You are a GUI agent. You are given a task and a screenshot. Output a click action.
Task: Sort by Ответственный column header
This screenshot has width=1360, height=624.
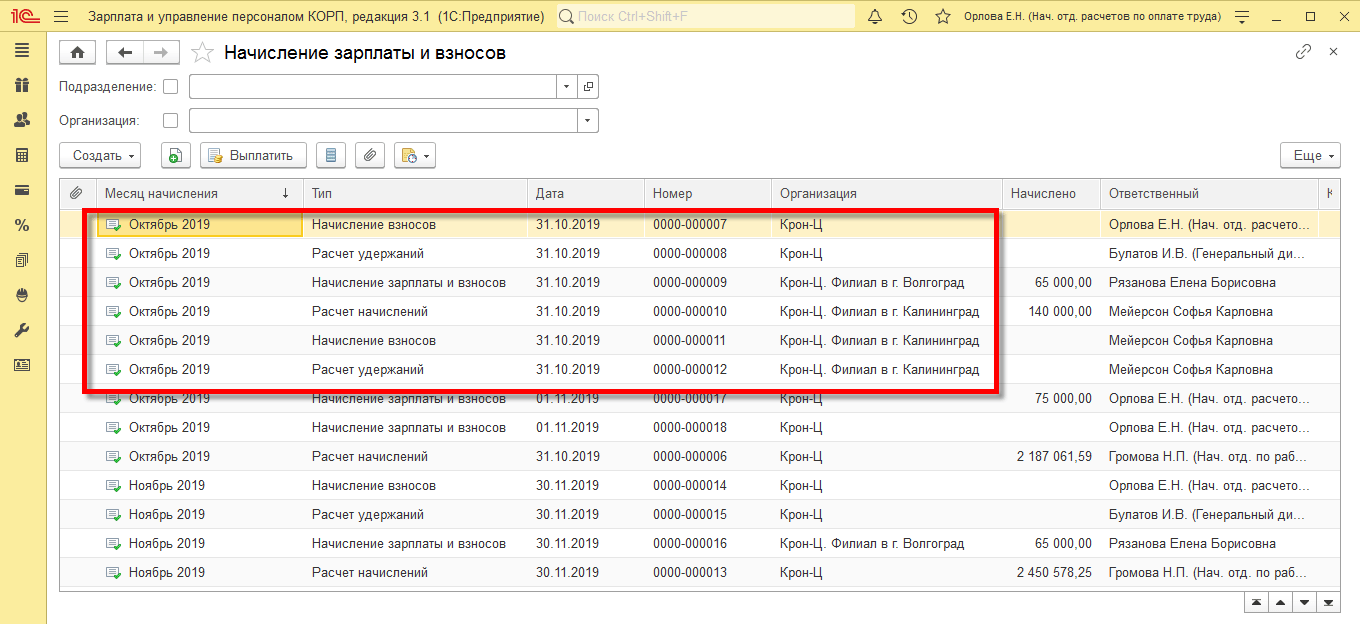pos(1210,194)
